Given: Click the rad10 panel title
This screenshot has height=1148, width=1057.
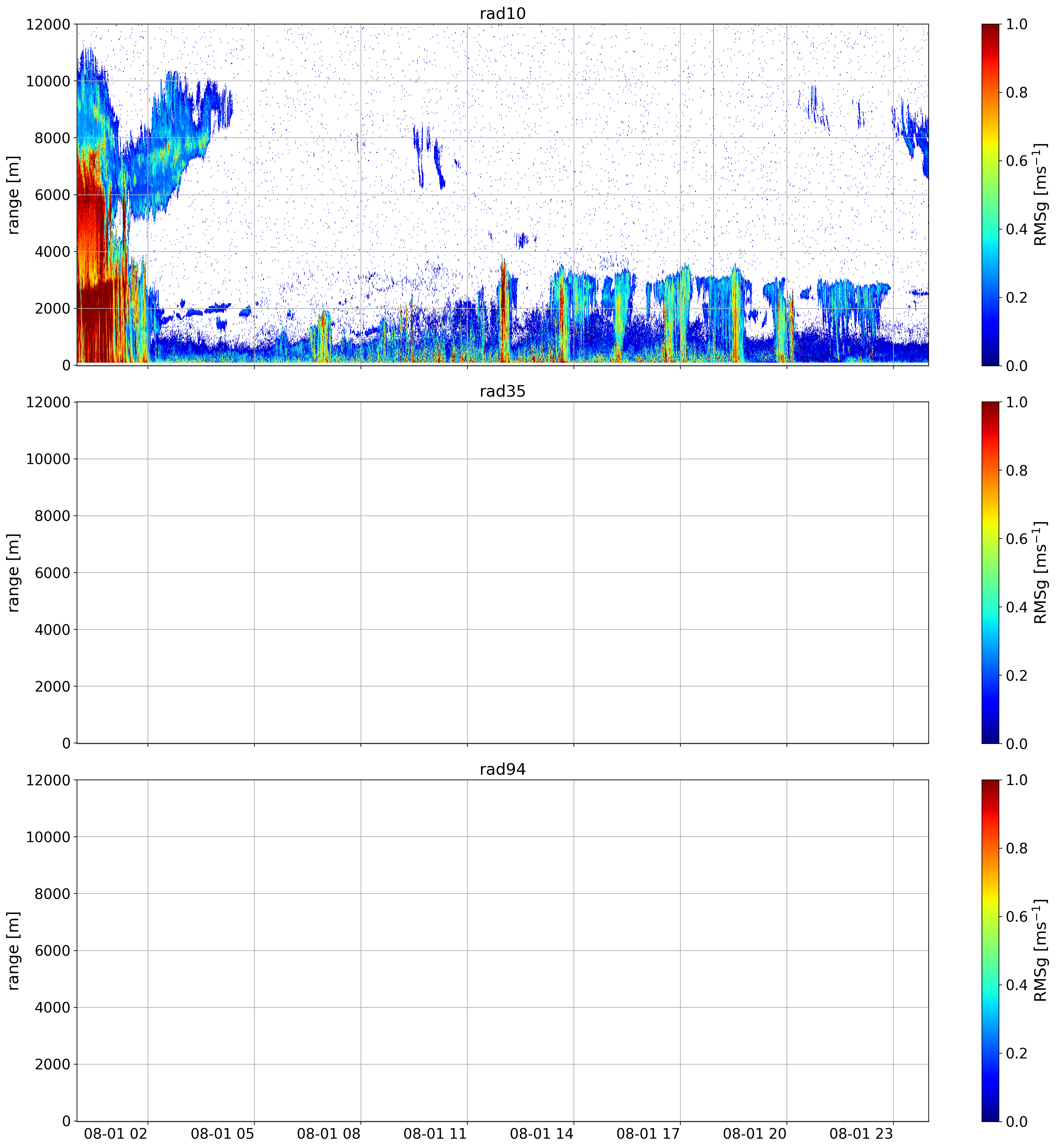Looking at the screenshot, I should tap(502, 14).
